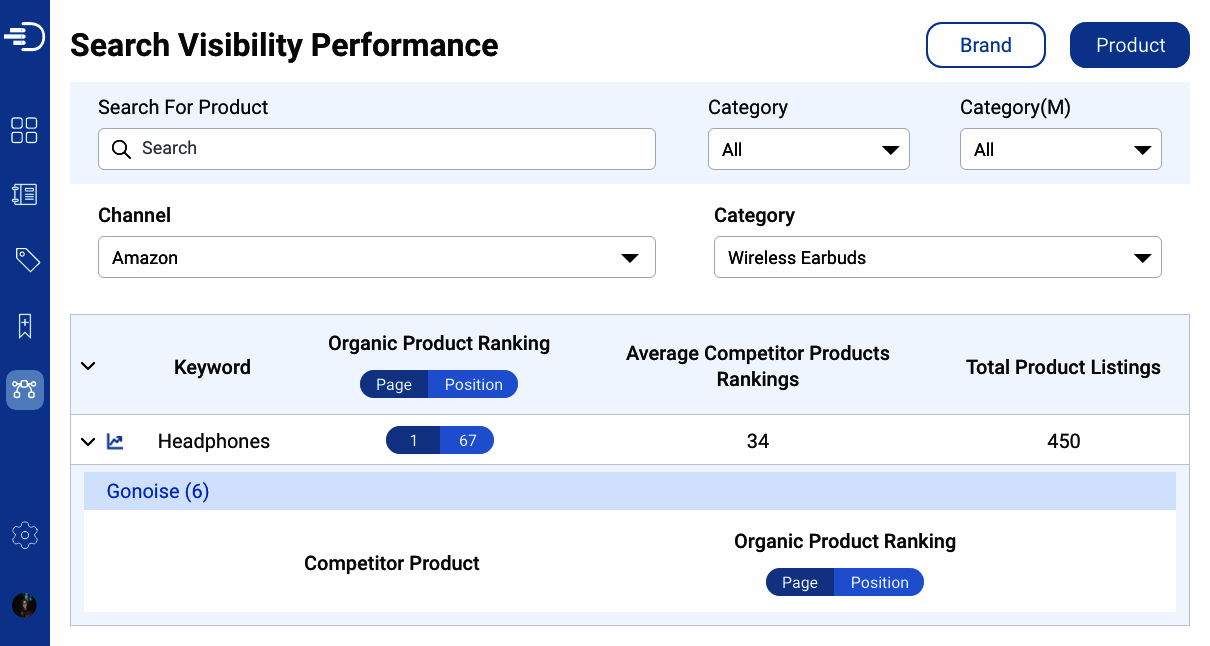The image size is (1210, 646).
Task: Open the dashboard grid icon
Action: (24, 130)
